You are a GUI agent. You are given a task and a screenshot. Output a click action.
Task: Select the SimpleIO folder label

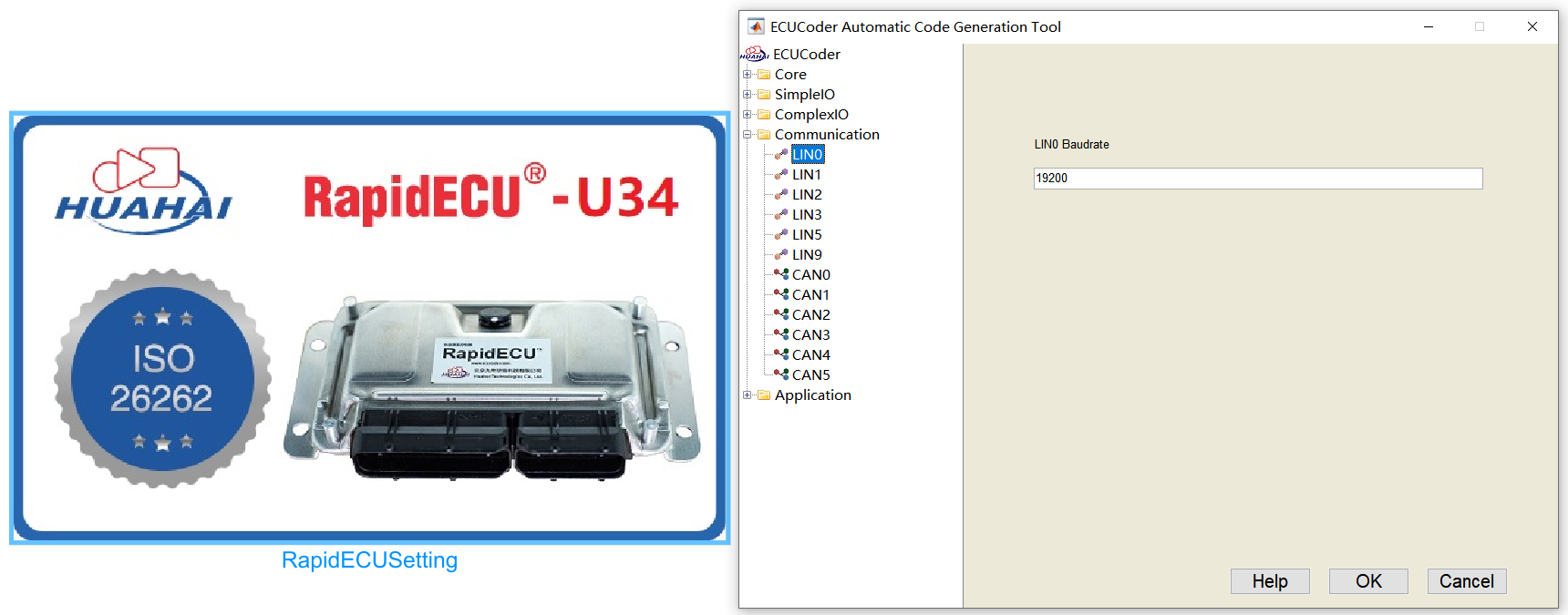805,95
